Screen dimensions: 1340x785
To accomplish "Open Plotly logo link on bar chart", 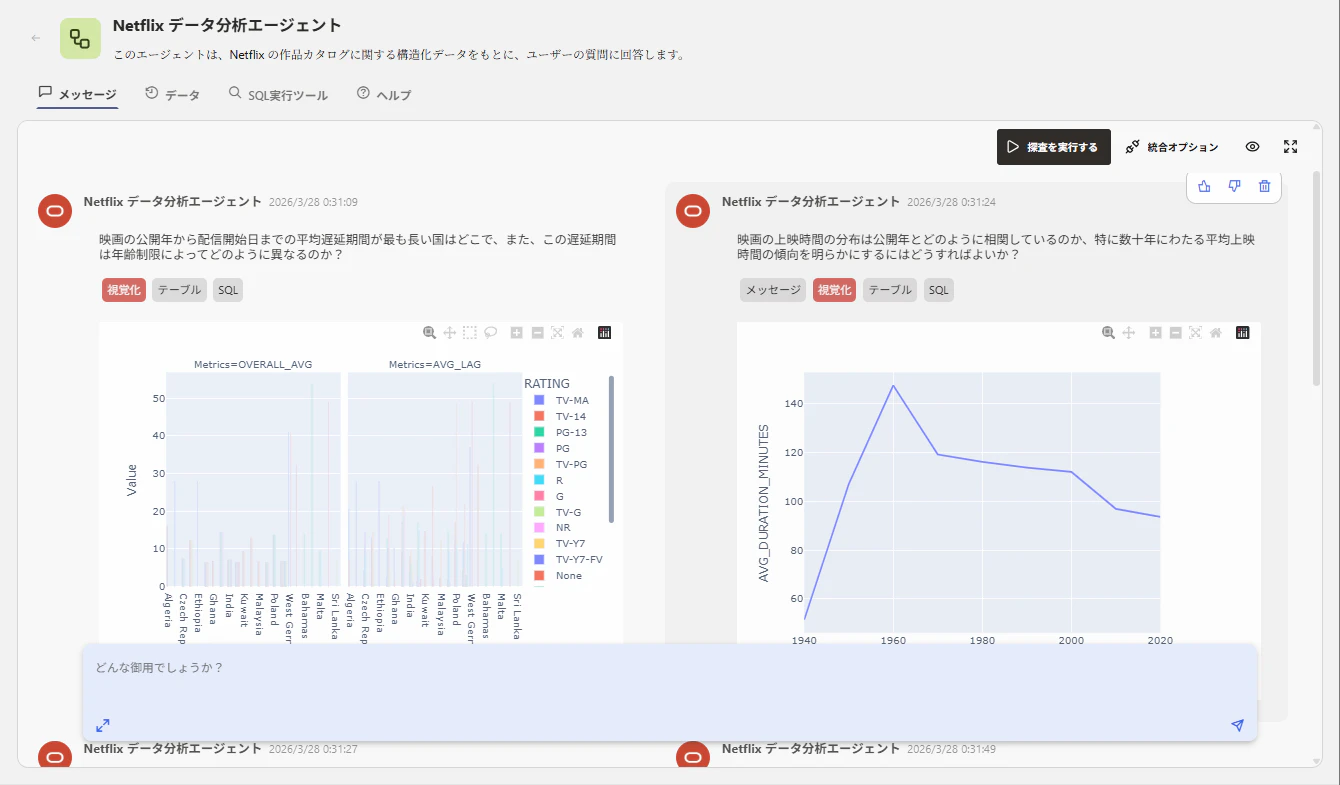I will 604,333.
